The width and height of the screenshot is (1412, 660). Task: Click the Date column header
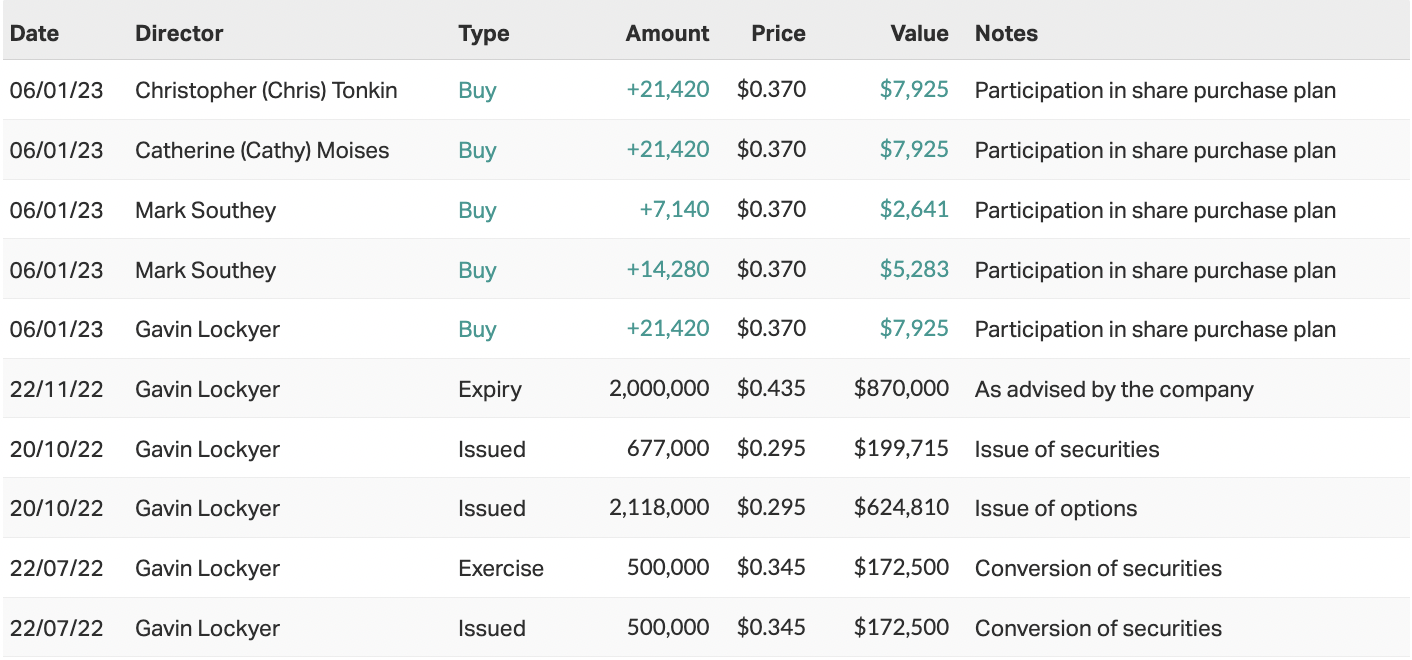[34, 33]
